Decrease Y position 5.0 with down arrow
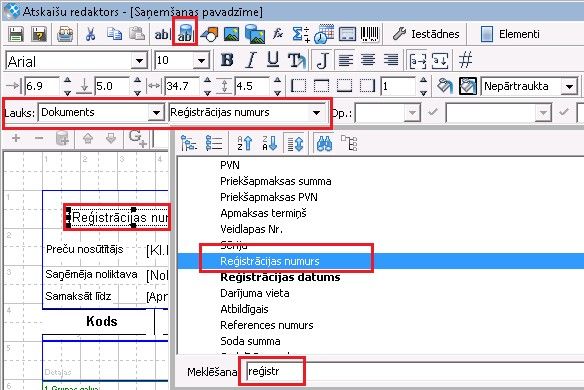The height and width of the screenshot is (390, 584). click(137, 92)
